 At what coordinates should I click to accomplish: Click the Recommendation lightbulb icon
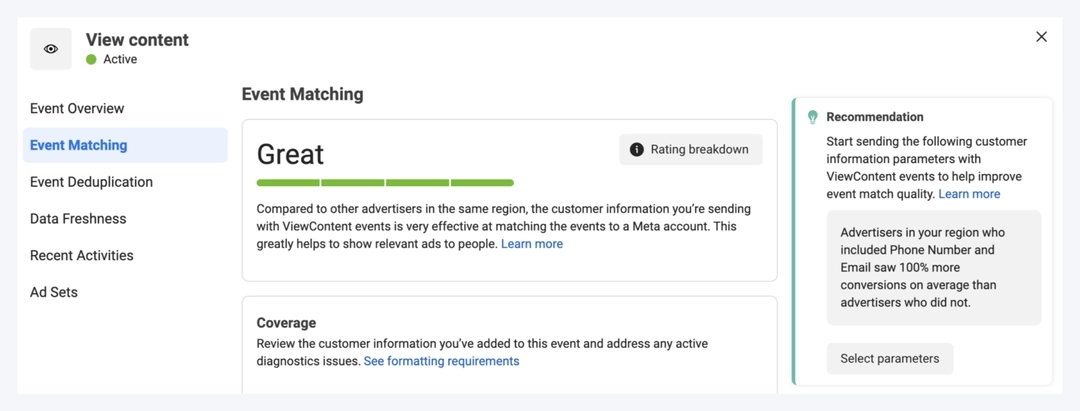813,117
